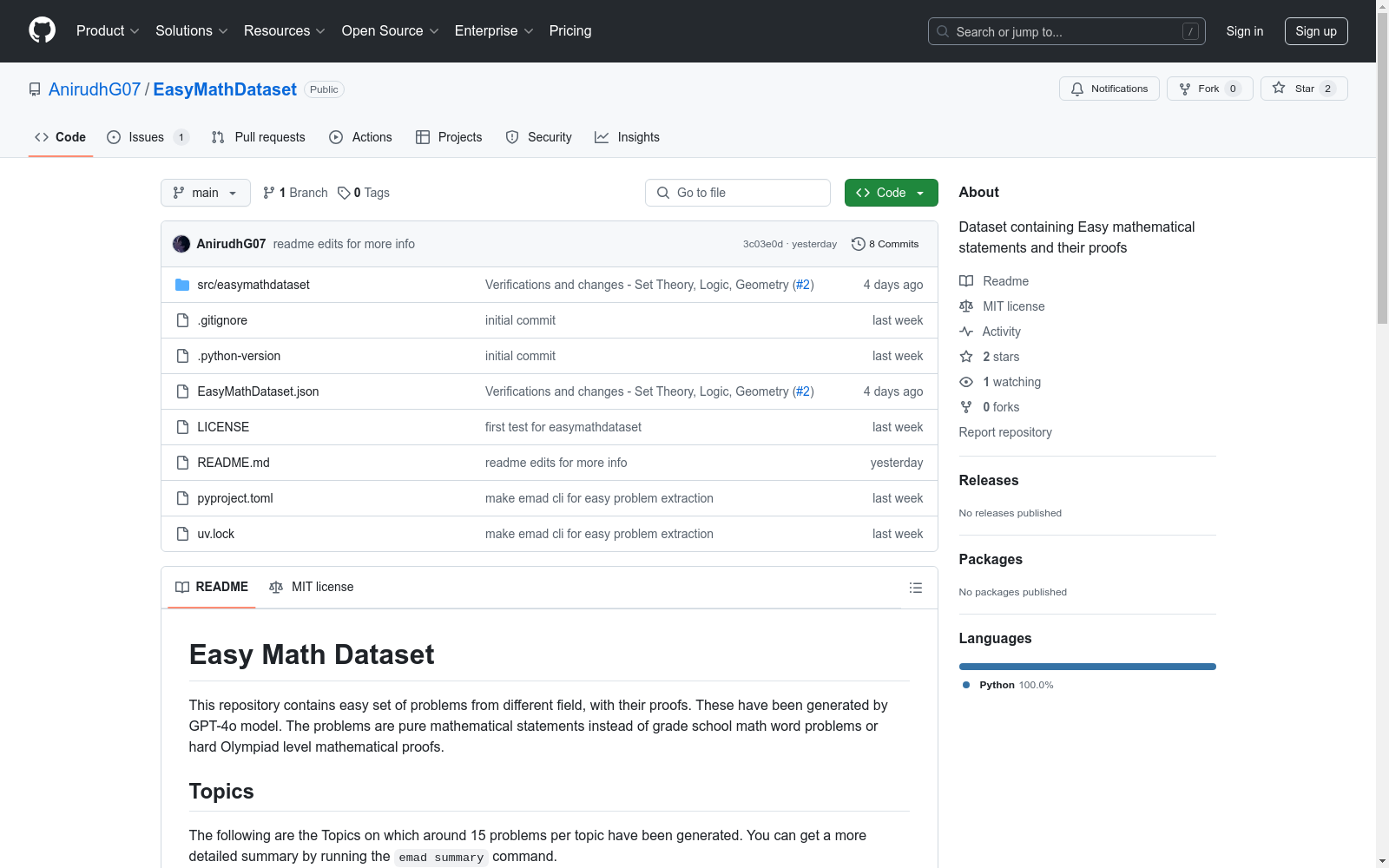
Task: Click the folder icon for src/easymathdataset
Action: pyautogui.click(x=182, y=285)
